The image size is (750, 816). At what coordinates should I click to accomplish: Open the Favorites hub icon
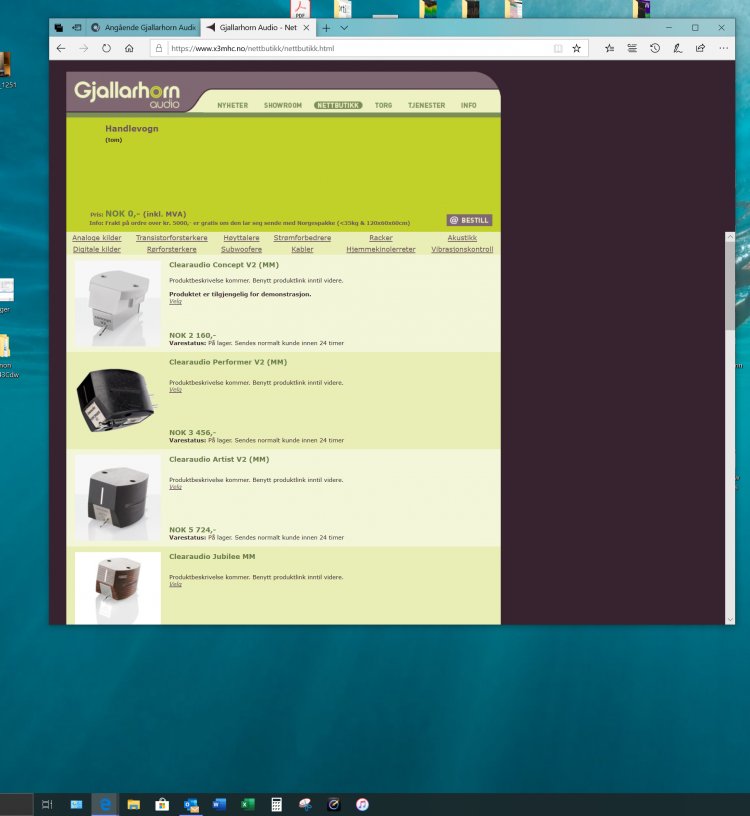tap(609, 48)
